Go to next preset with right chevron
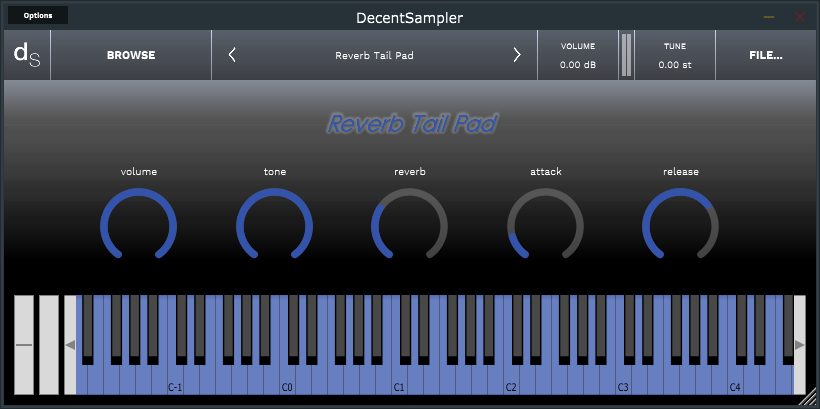Image resolution: width=820 pixels, height=409 pixels. point(517,55)
